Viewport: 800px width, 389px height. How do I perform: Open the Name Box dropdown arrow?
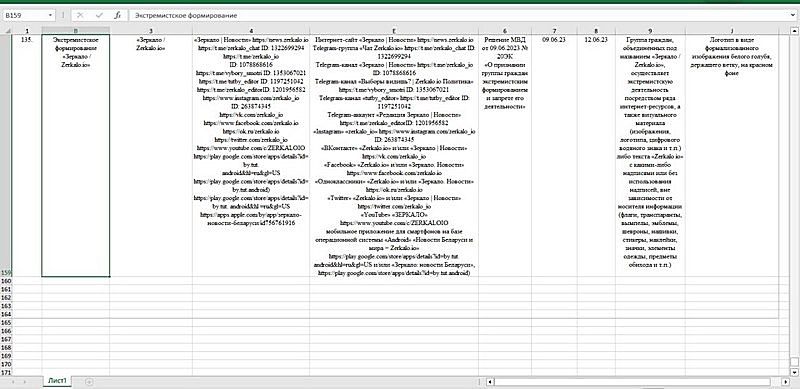tap(50, 15)
